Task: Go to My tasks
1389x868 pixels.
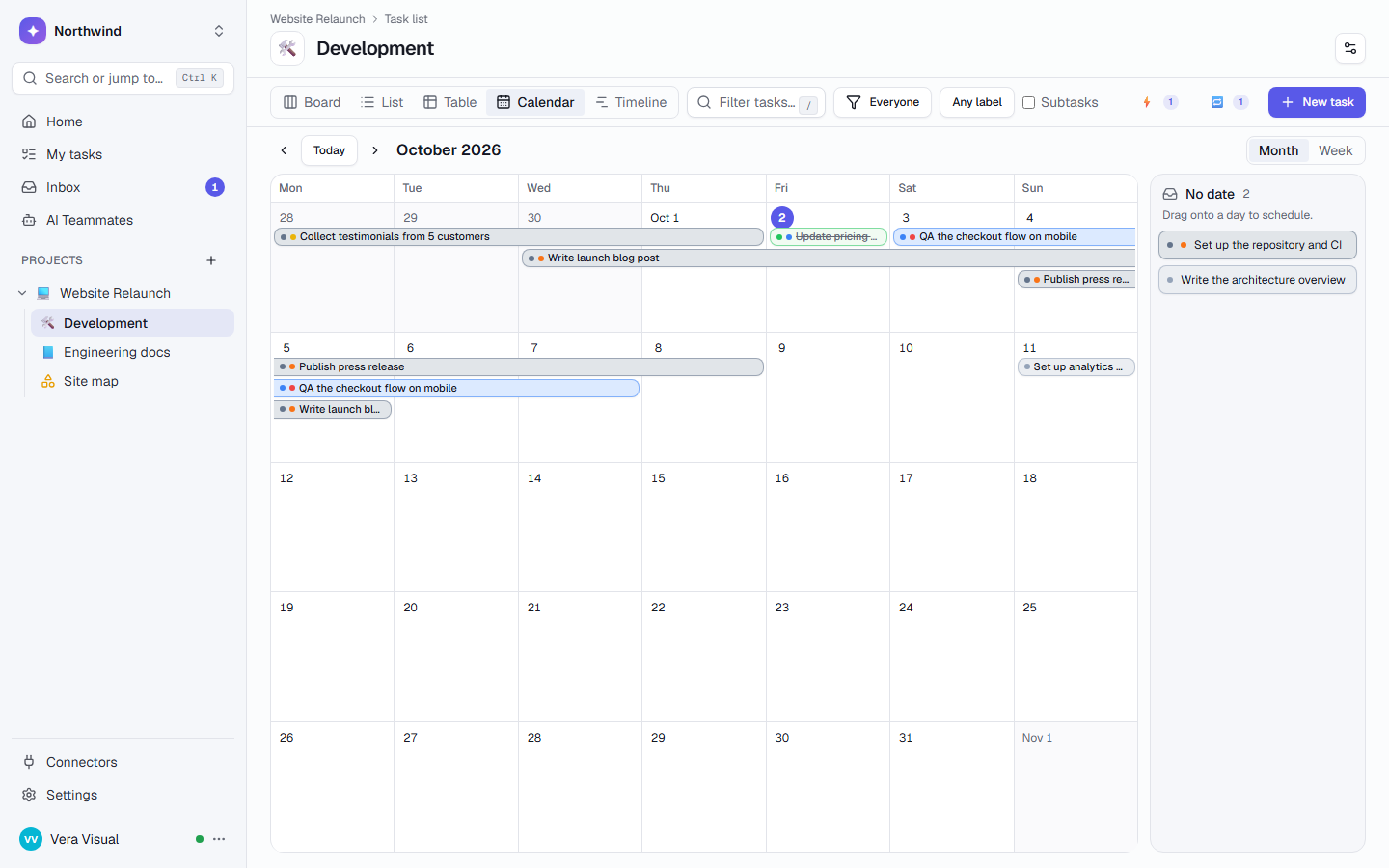Action: pos(123,154)
